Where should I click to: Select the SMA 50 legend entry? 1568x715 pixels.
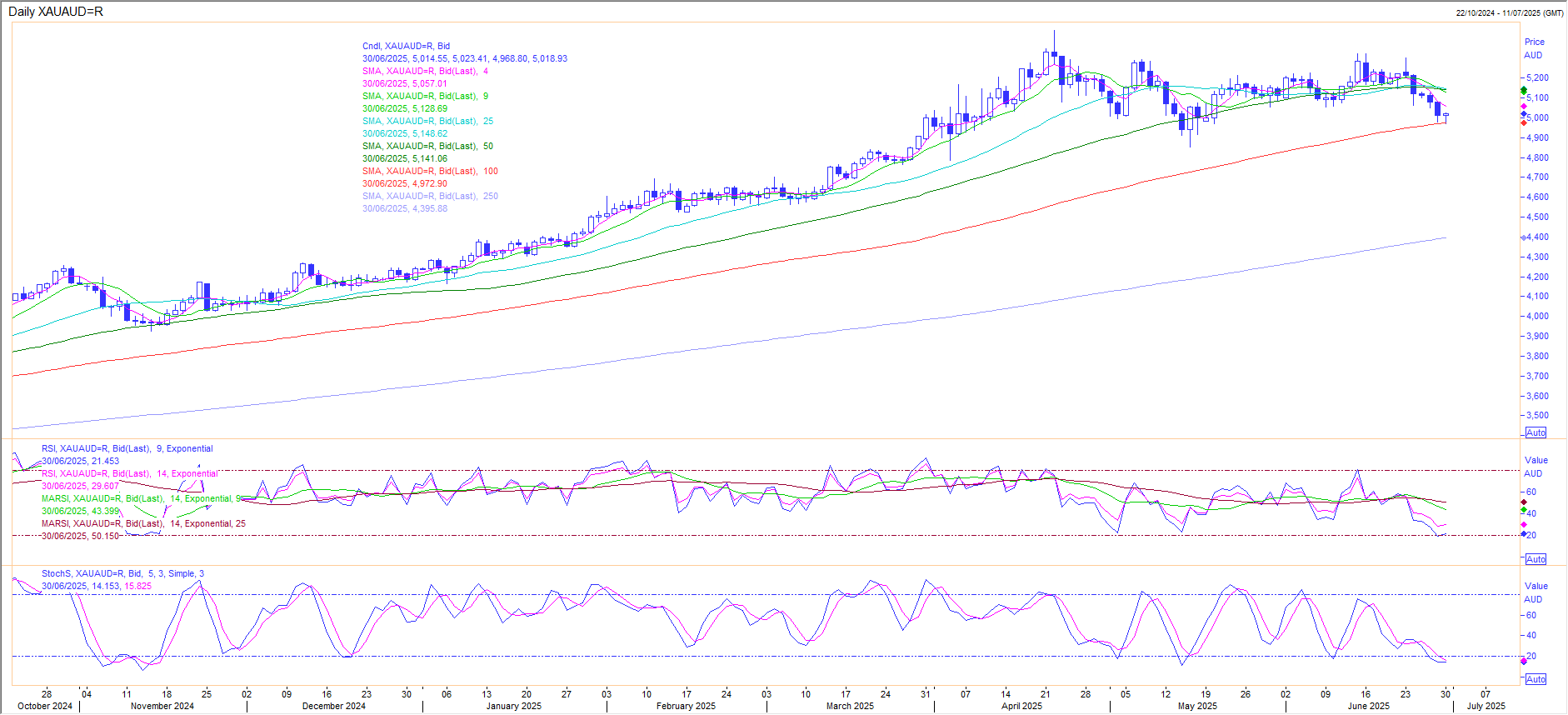tap(427, 146)
